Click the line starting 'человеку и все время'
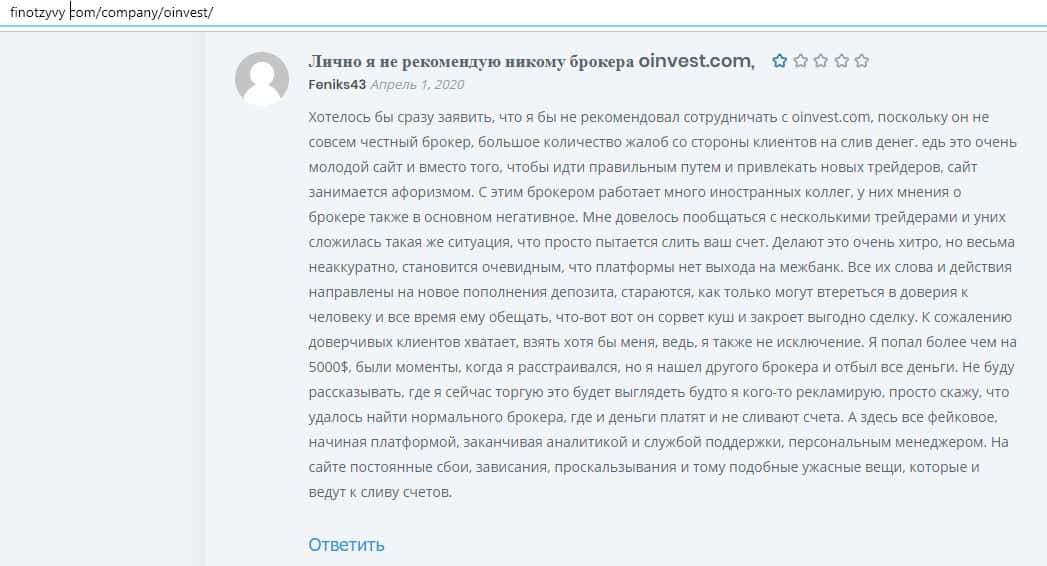The height and width of the screenshot is (566, 1047). [660, 317]
